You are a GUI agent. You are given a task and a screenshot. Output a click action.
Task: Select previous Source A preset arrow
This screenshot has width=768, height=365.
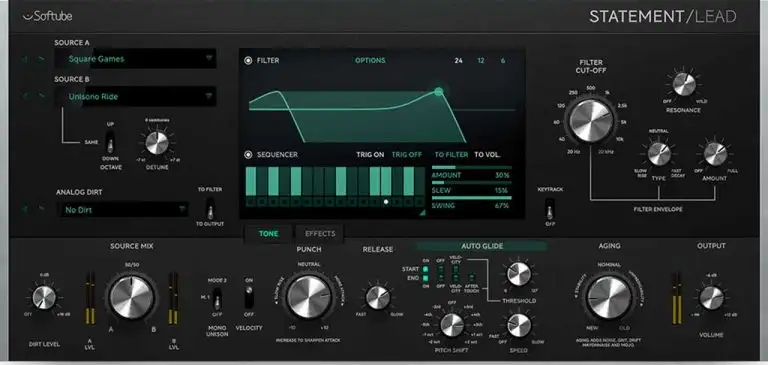pyautogui.click(x=26, y=59)
